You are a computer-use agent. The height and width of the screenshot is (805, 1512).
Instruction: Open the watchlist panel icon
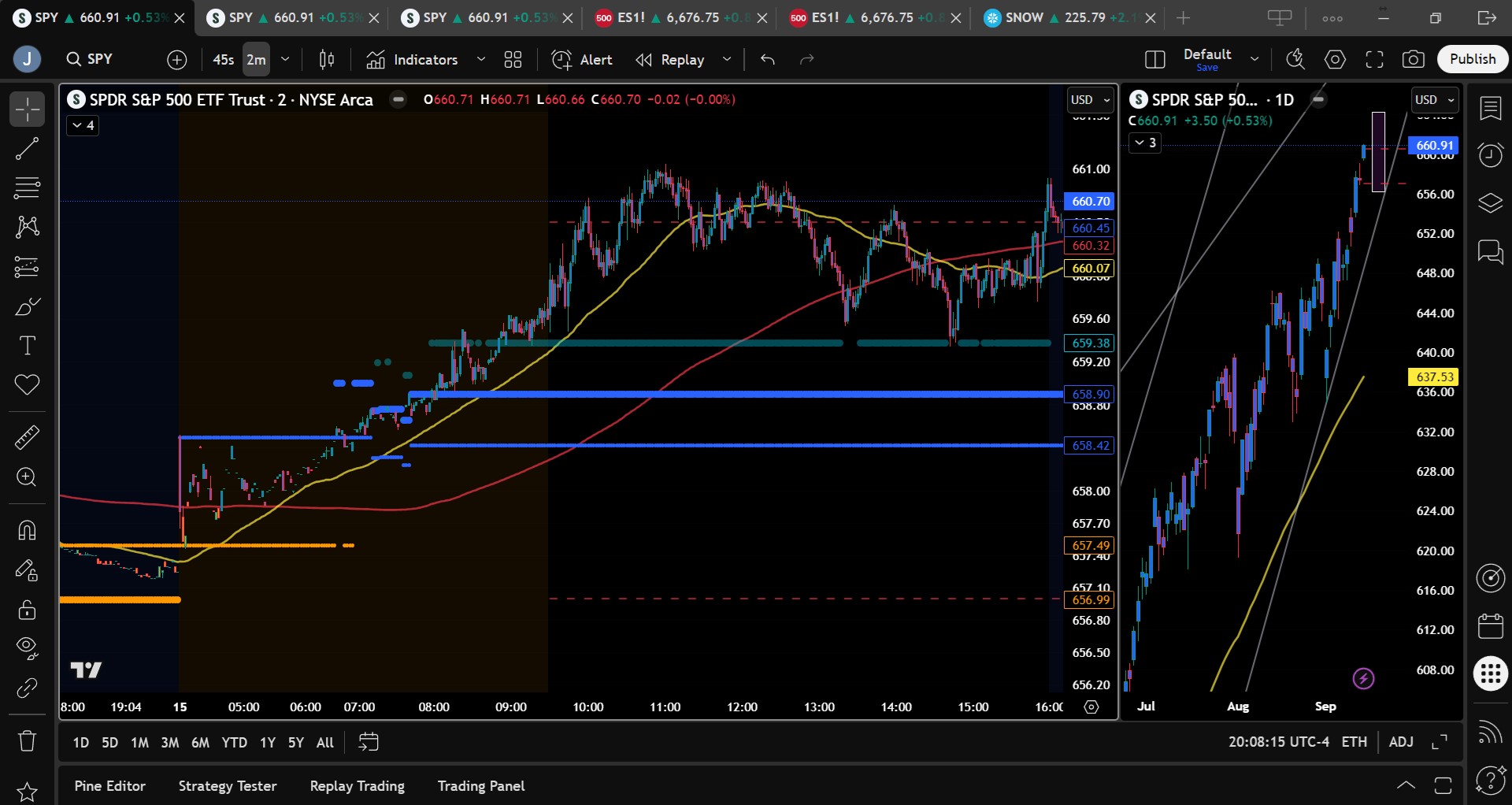coord(1491,109)
